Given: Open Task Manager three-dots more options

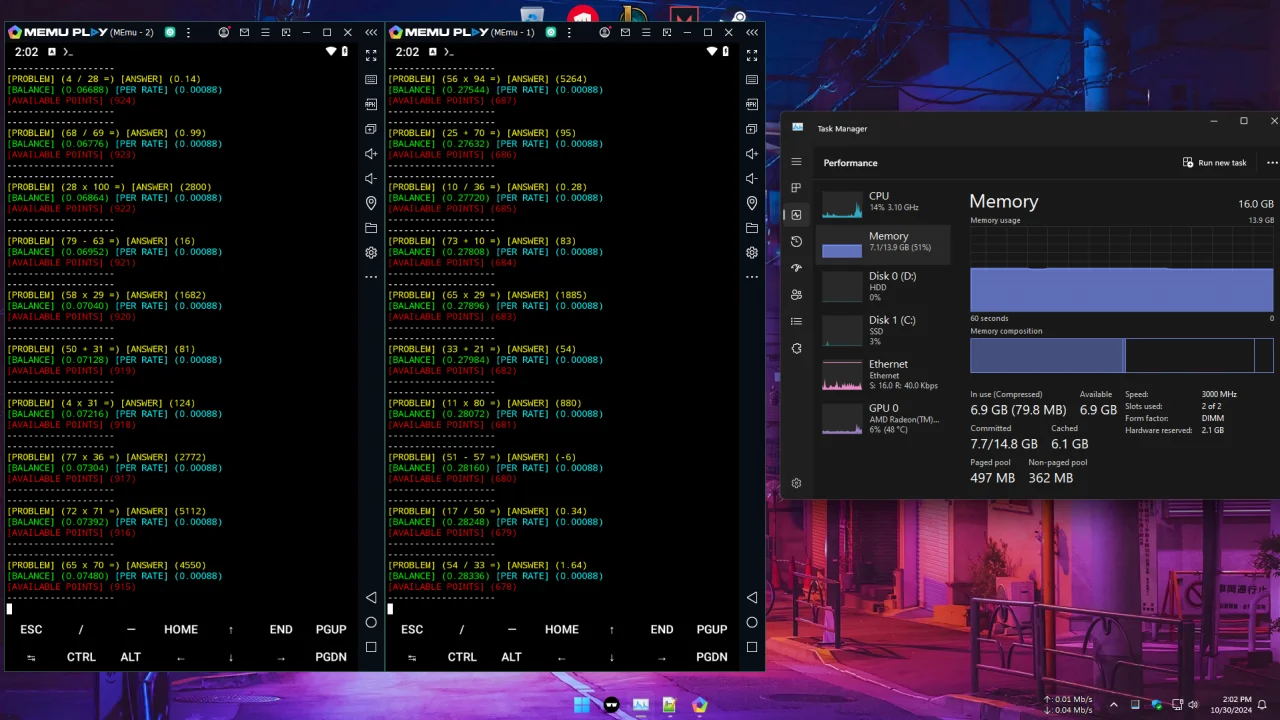Looking at the screenshot, I should pyautogui.click(x=1272, y=162).
